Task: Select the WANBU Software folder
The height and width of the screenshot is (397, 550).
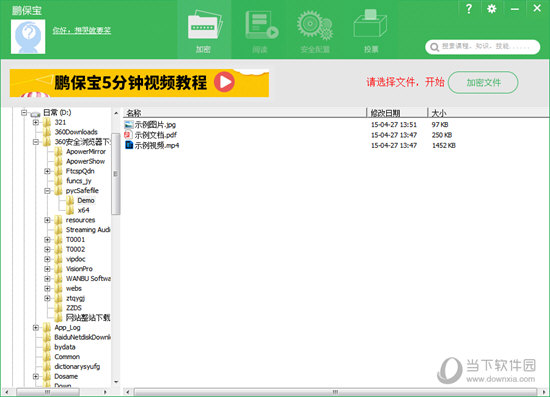Action: [x=88, y=279]
